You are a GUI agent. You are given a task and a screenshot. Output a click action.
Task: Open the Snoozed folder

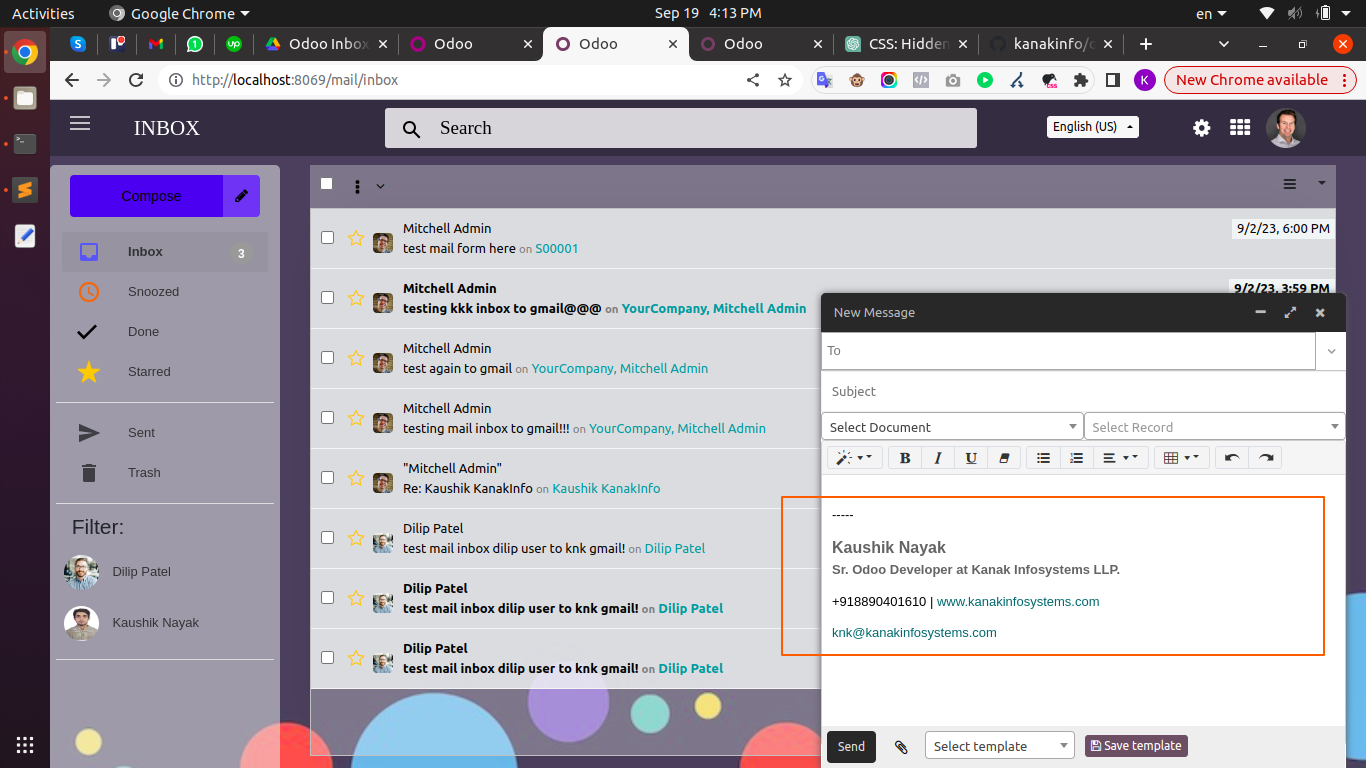click(153, 292)
